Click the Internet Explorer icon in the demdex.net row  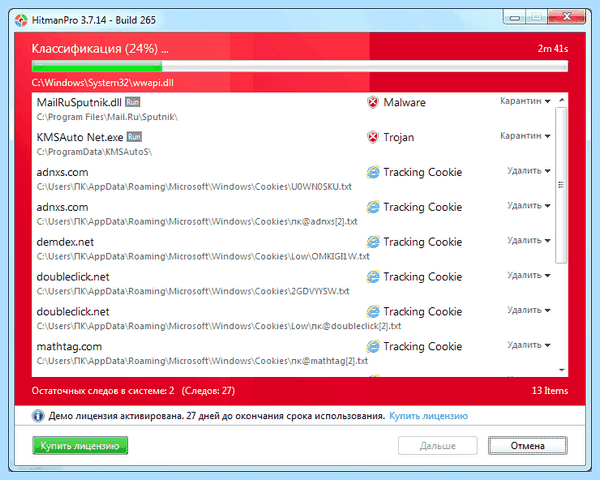click(373, 242)
